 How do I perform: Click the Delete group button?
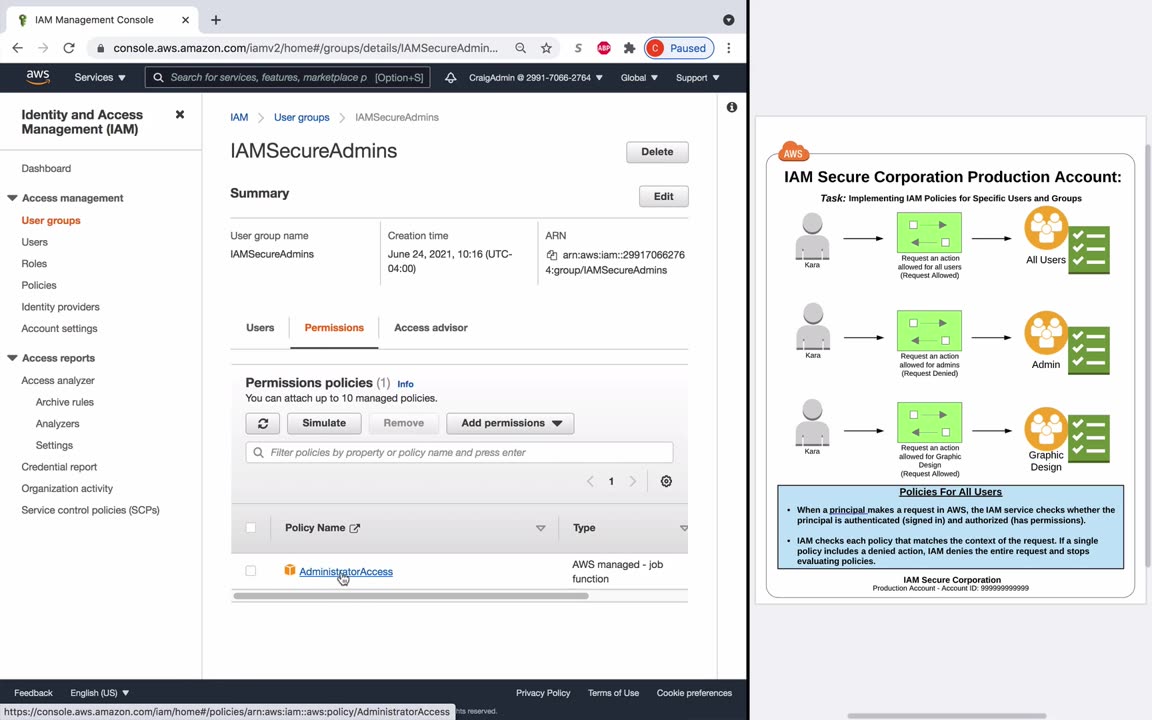point(657,152)
